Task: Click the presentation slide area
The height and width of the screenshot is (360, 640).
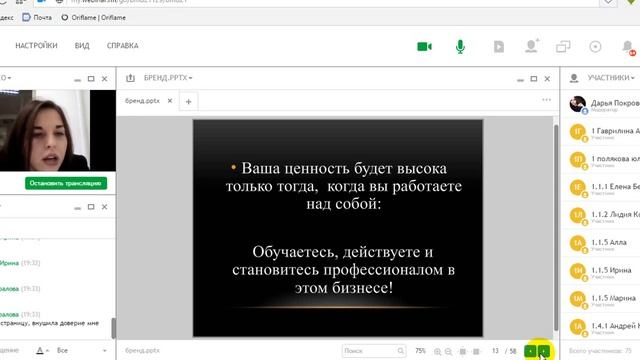Action: pyautogui.click(x=338, y=228)
